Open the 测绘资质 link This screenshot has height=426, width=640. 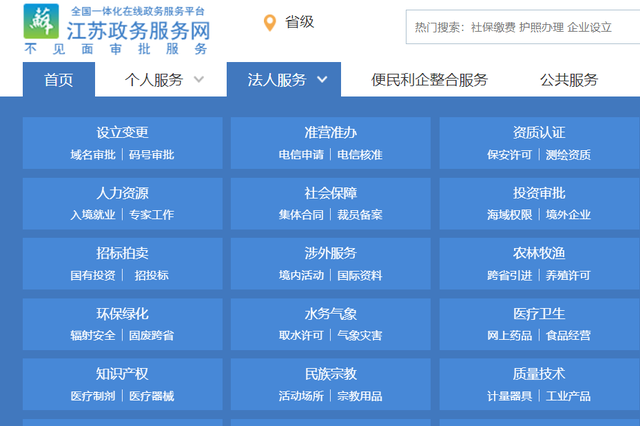click(568, 155)
